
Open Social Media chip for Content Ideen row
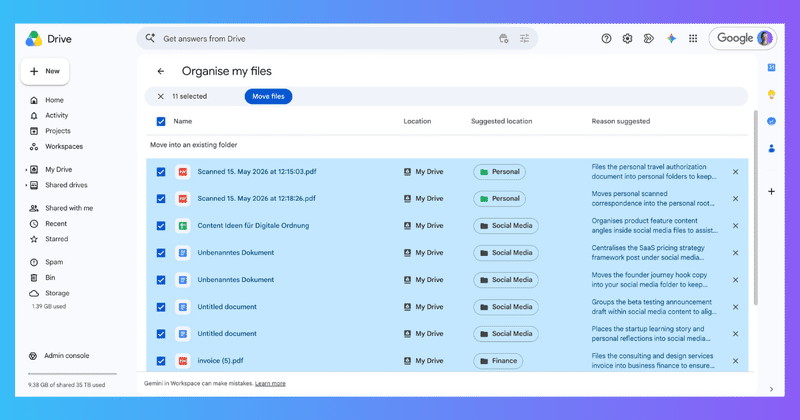pos(506,226)
